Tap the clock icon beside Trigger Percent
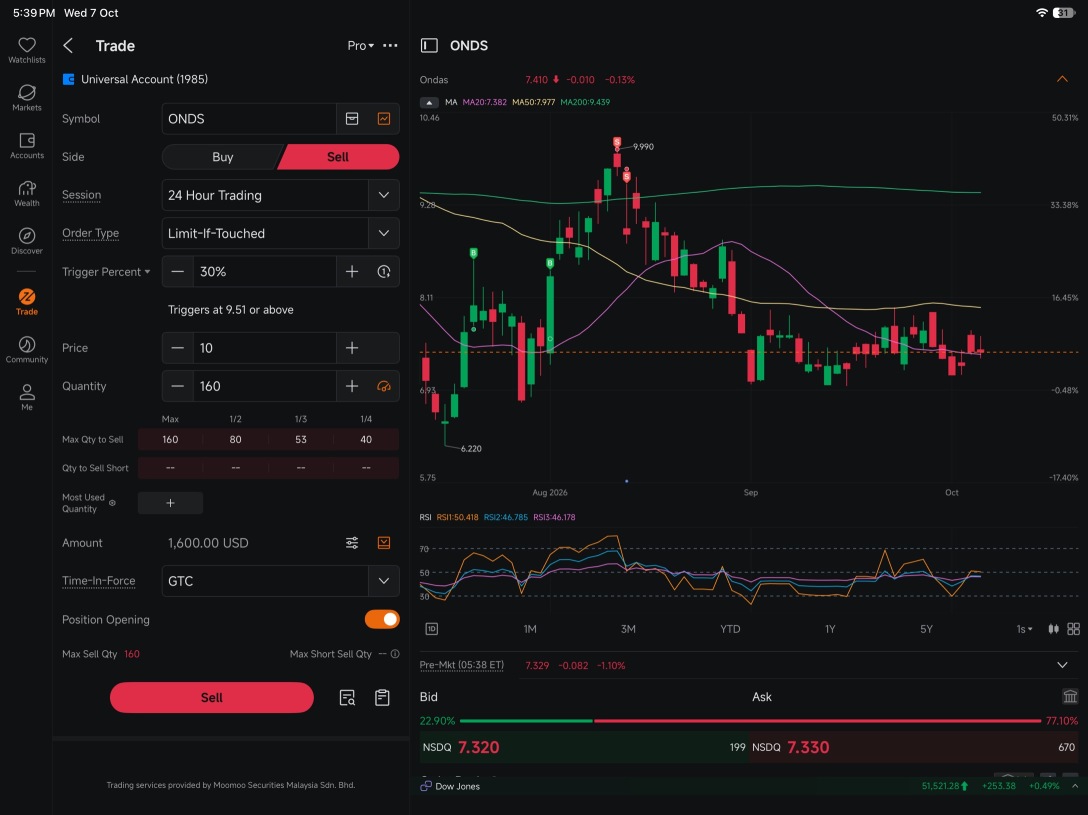The image size is (1088, 815). (384, 272)
